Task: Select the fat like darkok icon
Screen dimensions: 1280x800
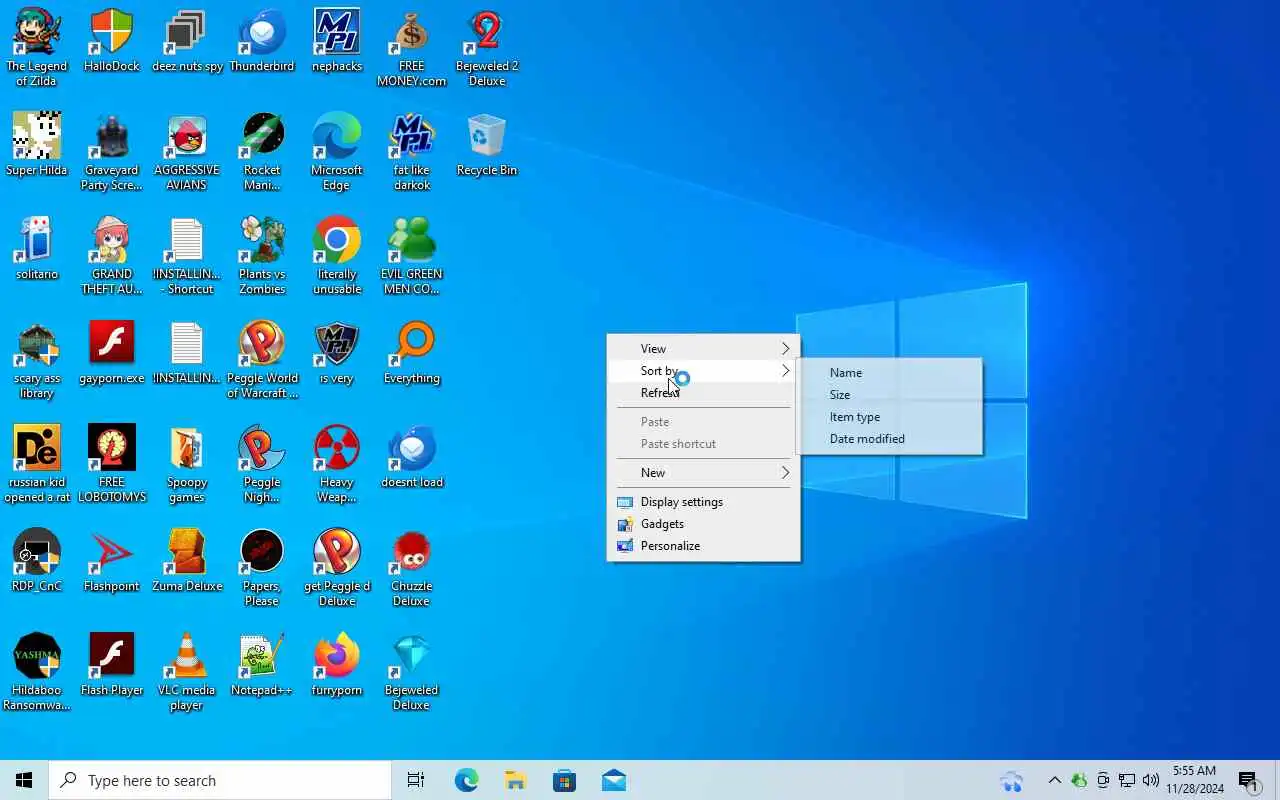Action: click(x=412, y=151)
